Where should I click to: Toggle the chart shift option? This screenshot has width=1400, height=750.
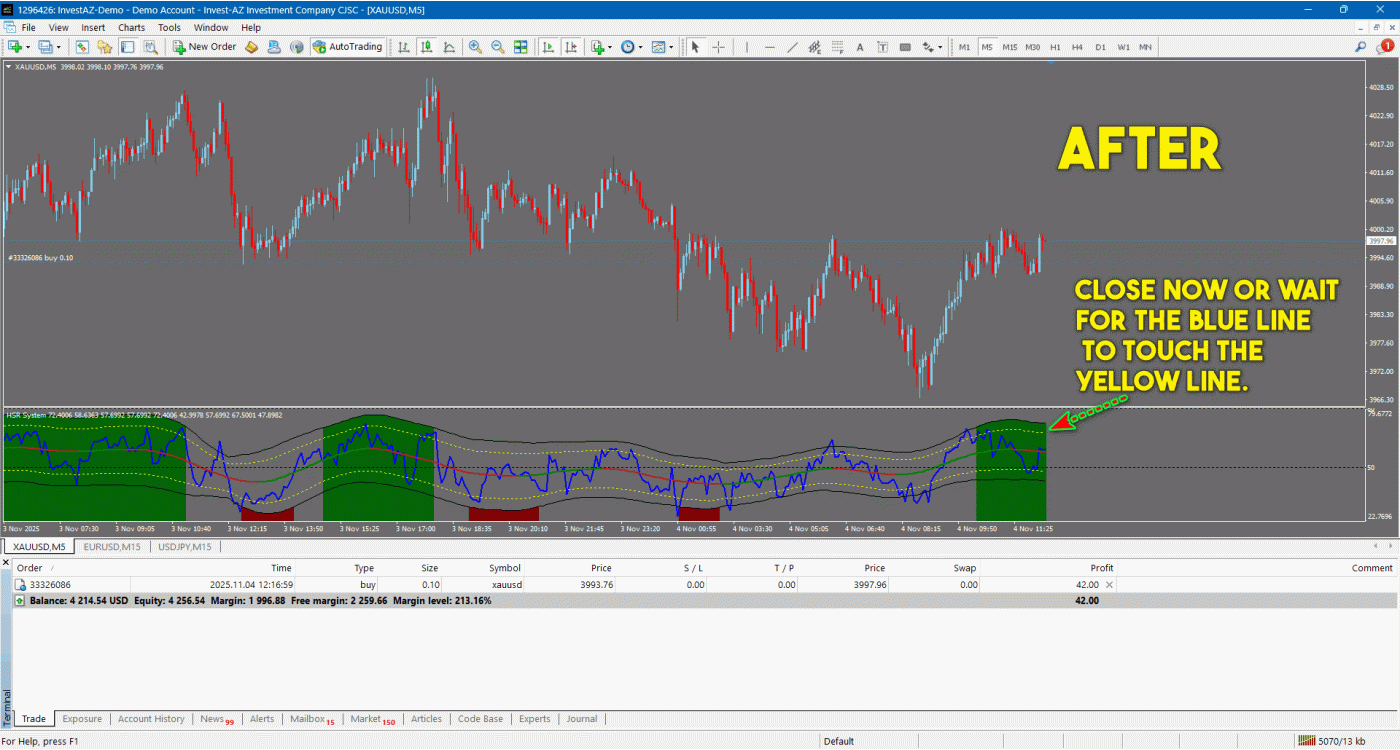[571, 47]
